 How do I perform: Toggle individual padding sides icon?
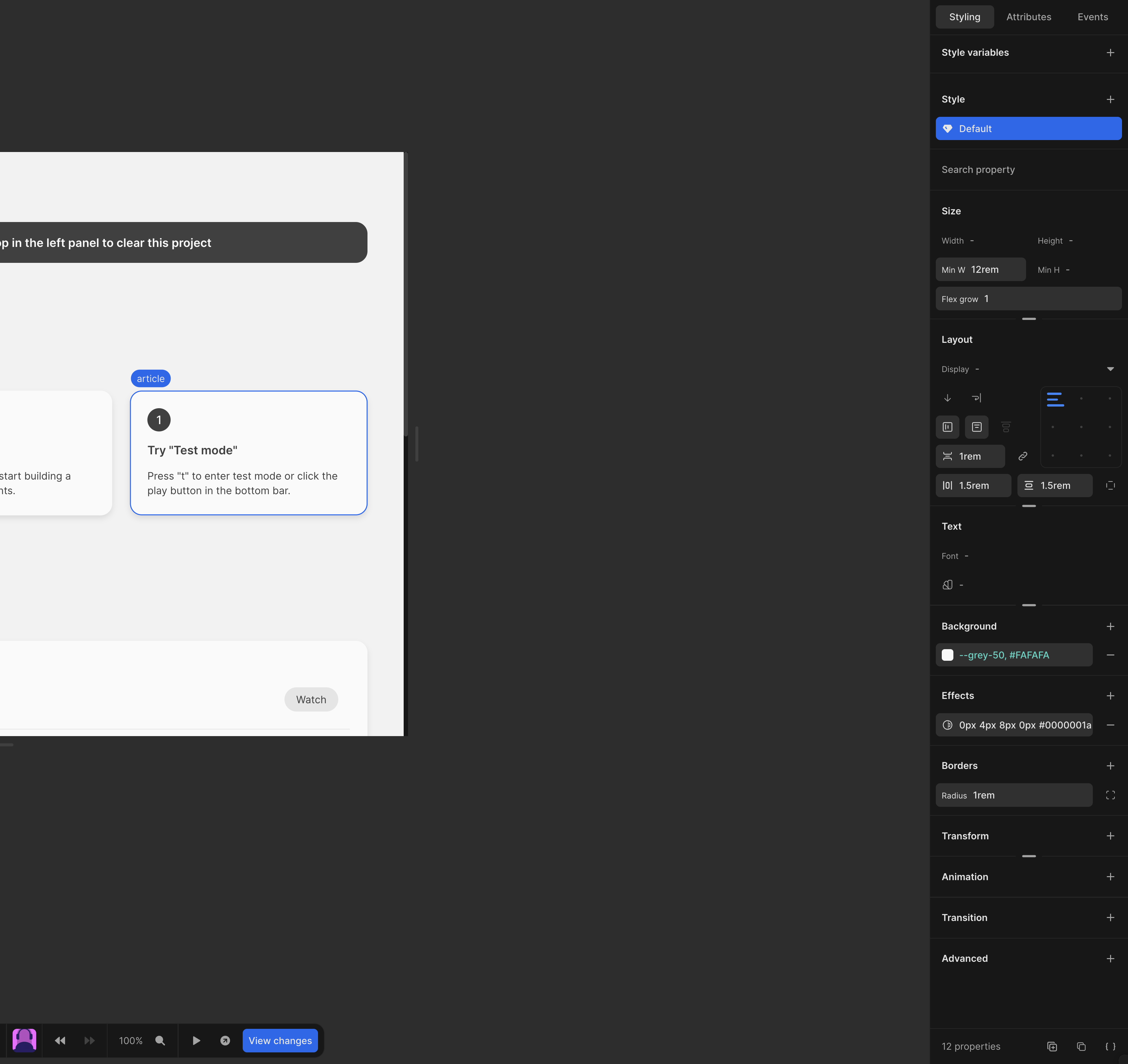coord(1110,486)
